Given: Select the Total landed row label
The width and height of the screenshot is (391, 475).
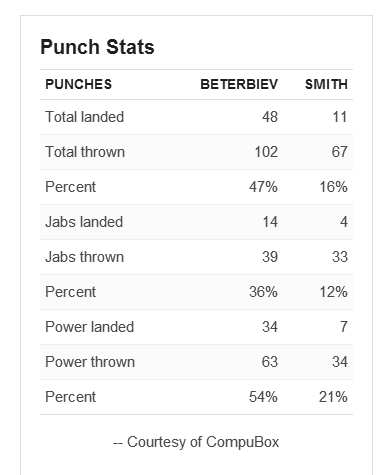Looking at the screenshot, I should (x=85, y=117).
